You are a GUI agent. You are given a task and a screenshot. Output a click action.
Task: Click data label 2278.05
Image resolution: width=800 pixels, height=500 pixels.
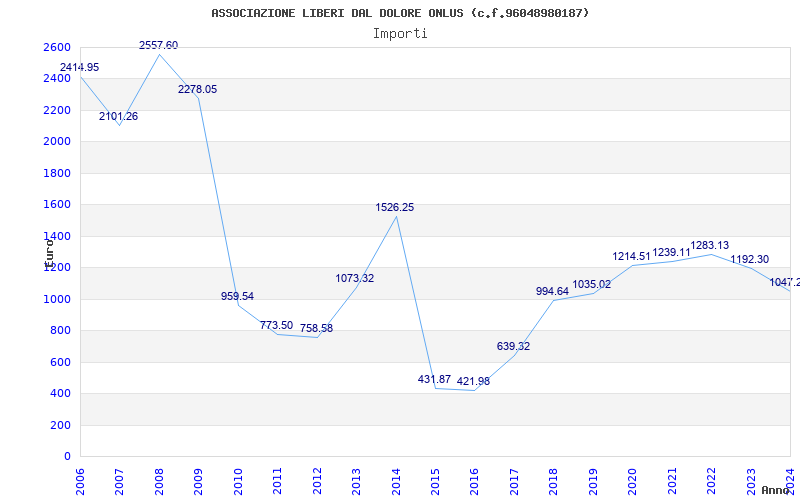pos(197,89)
